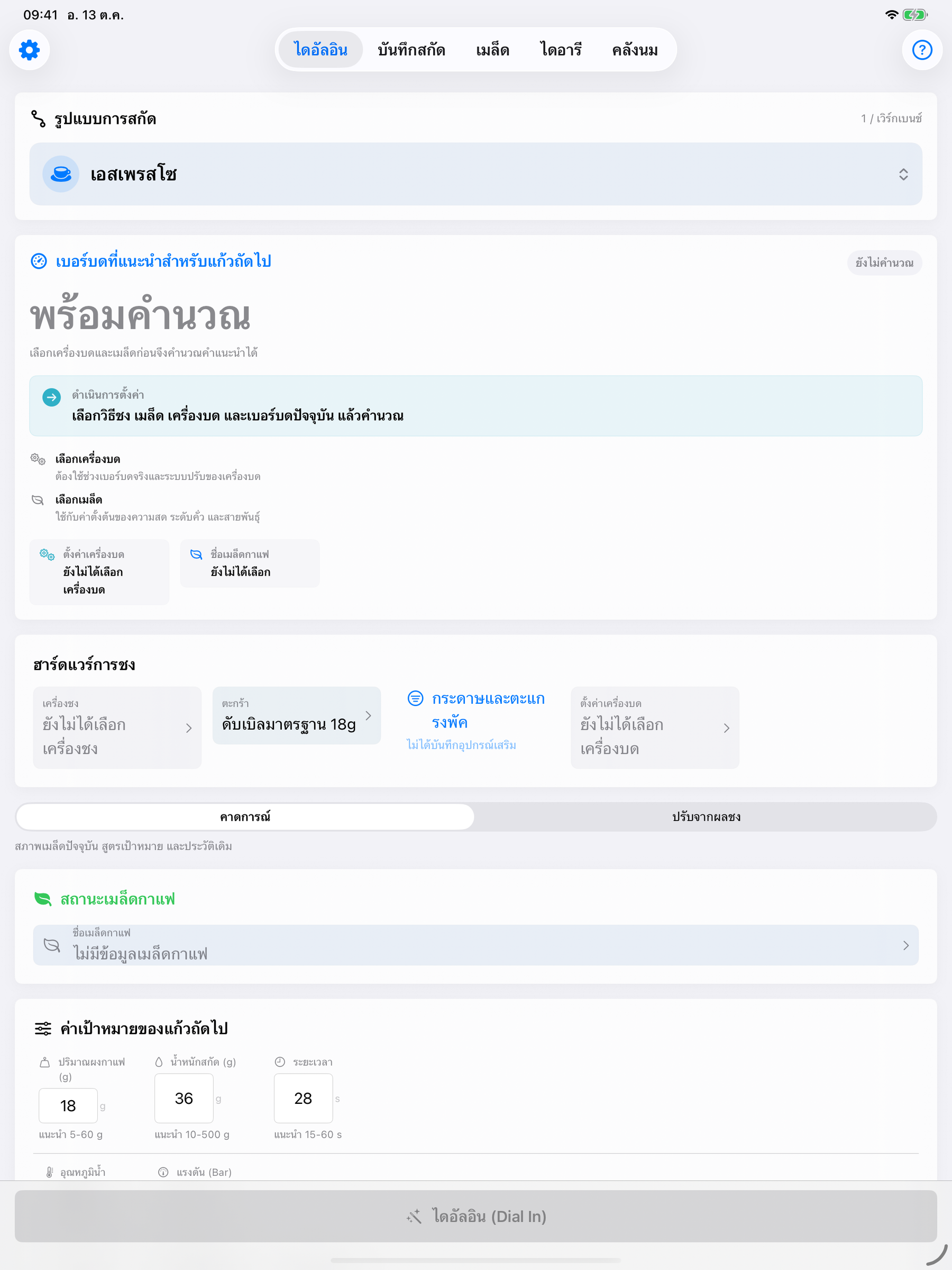Tap the droplet icon next to น้ำหนักสกัด
This screenshot has height=1270, width=952.
click(159, 1062)
